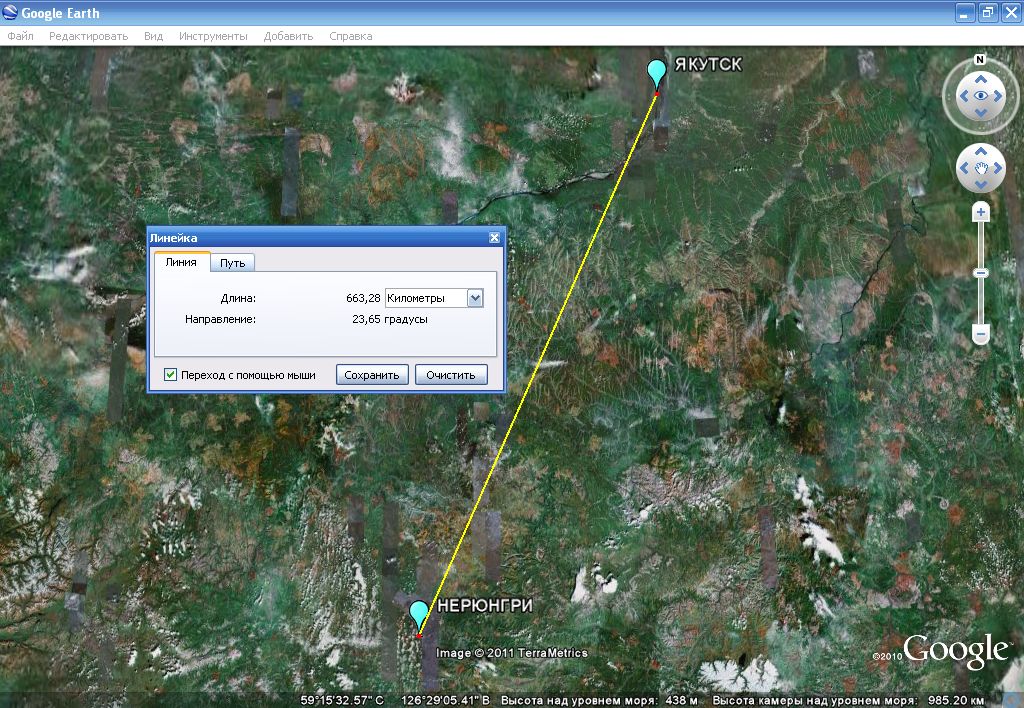Switch to the Путь tab

(233, 263)
